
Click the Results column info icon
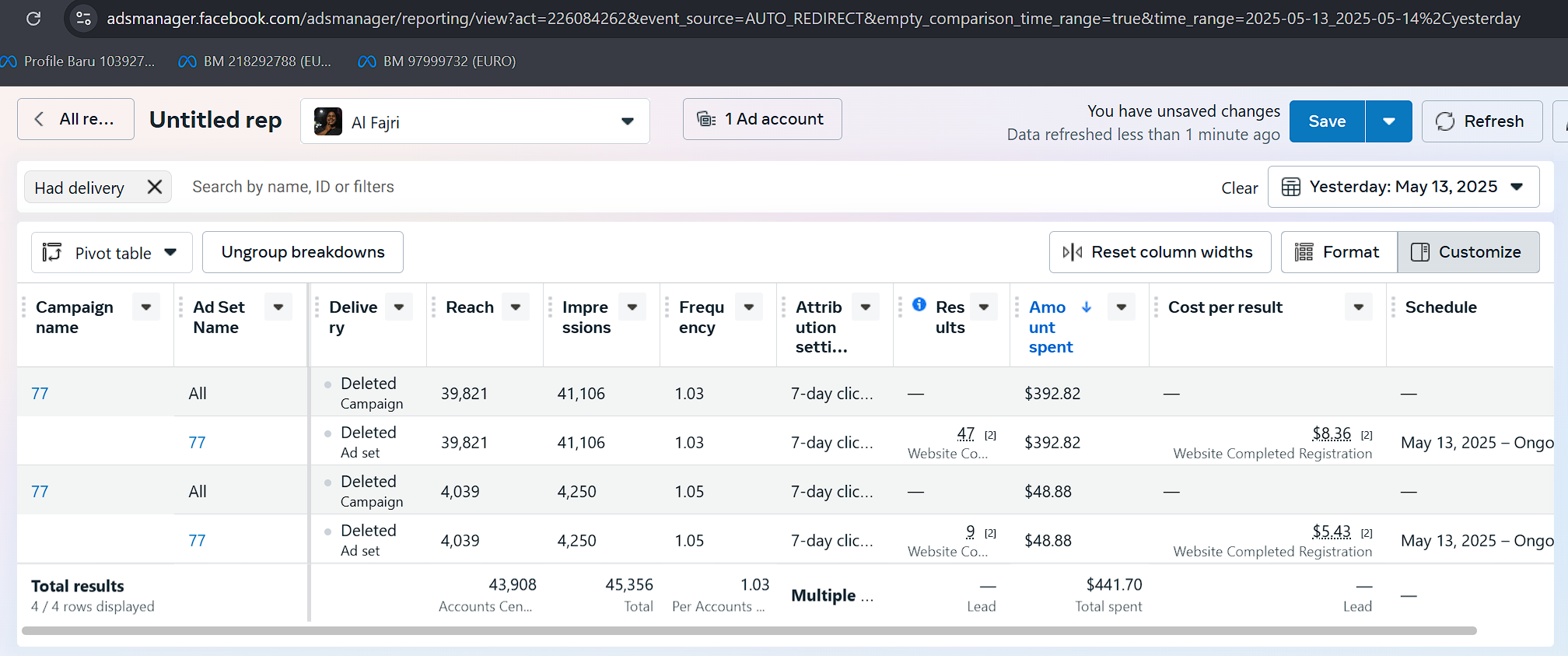click(x=919, y=304)
